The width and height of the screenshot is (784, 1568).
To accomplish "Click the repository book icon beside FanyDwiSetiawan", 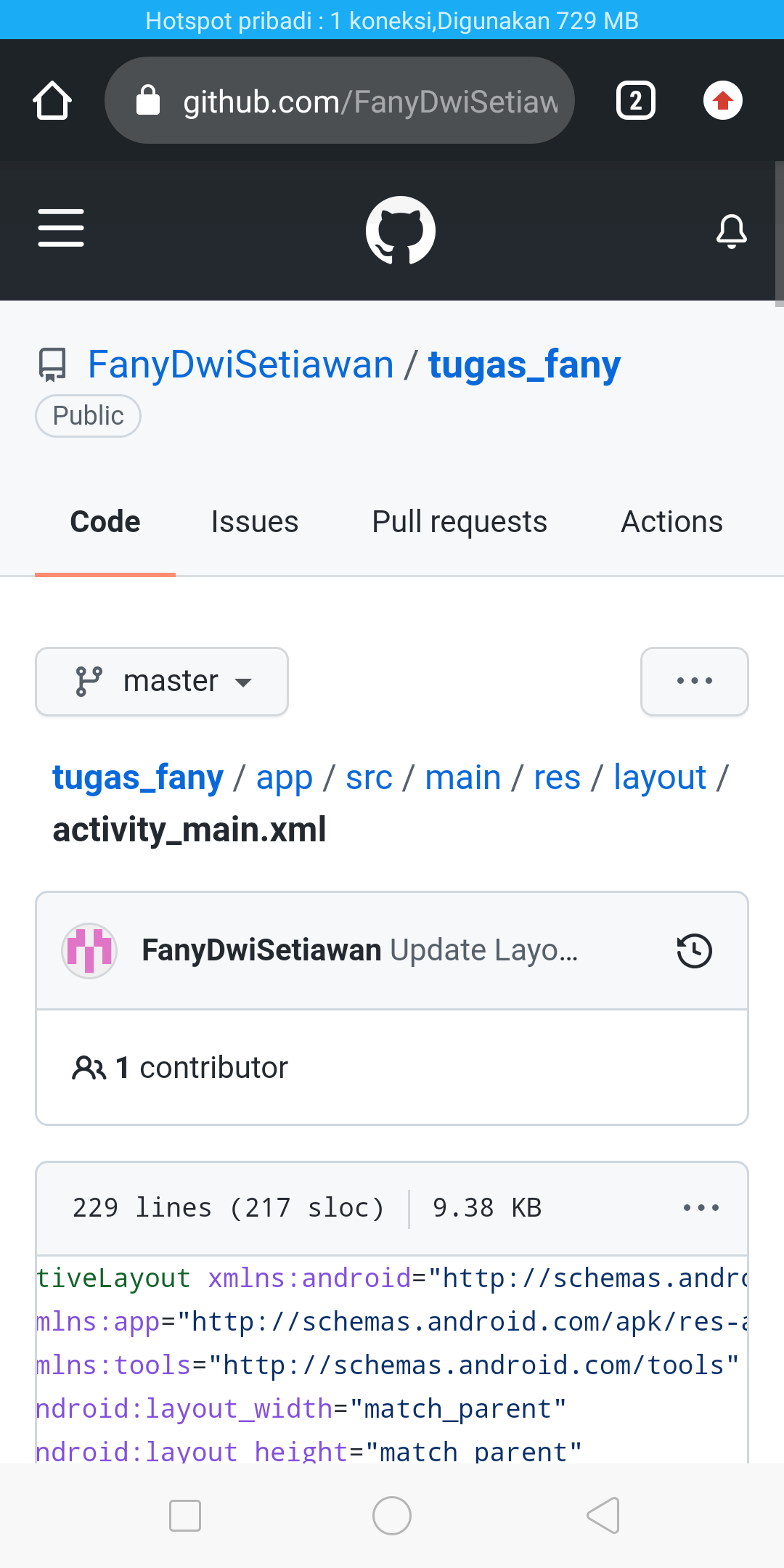I will pyautogui.click(x=52, y=364).
